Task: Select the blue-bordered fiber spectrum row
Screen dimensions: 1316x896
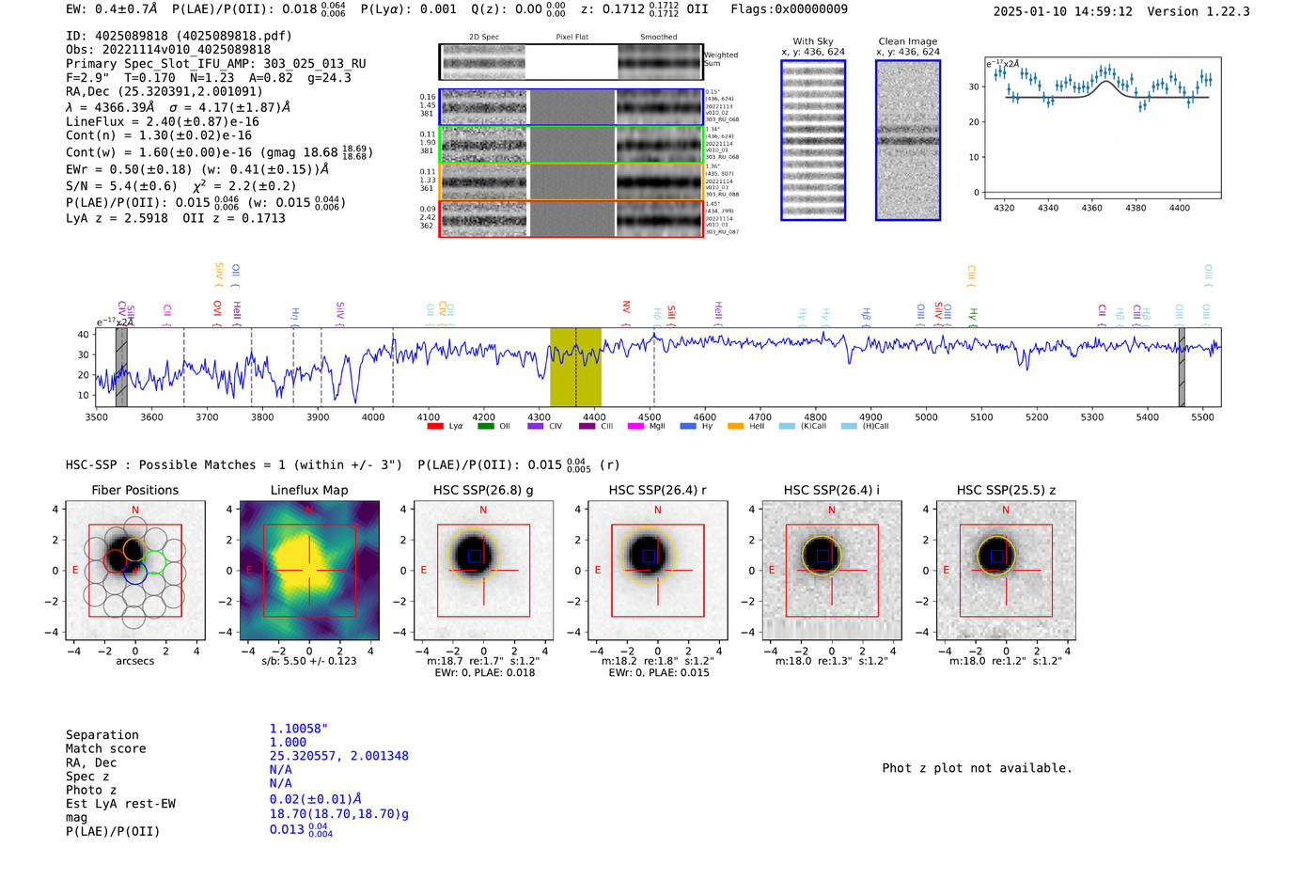Action: pyautogui.click(x=571, y=107)
